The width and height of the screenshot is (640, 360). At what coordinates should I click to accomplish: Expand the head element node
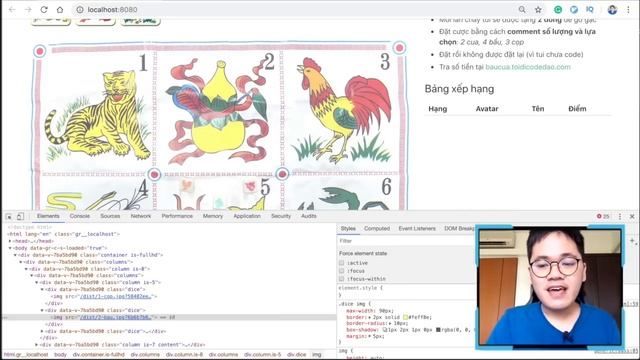(x=11, y=241)
